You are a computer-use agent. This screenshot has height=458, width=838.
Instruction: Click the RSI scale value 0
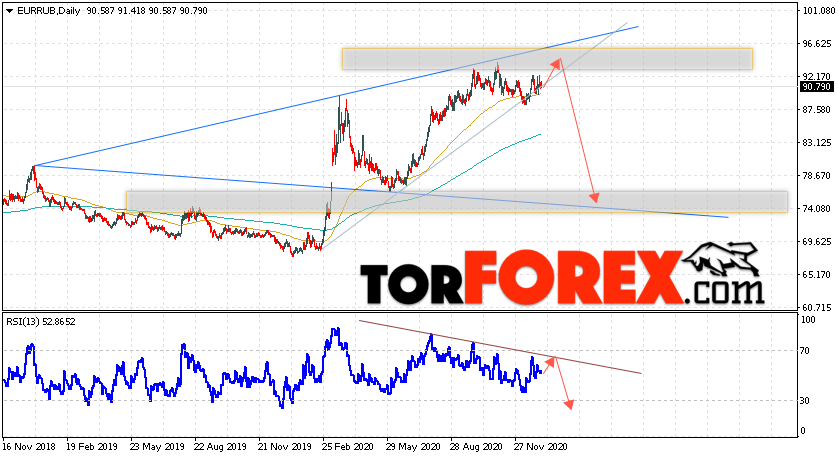pos(804,431)
